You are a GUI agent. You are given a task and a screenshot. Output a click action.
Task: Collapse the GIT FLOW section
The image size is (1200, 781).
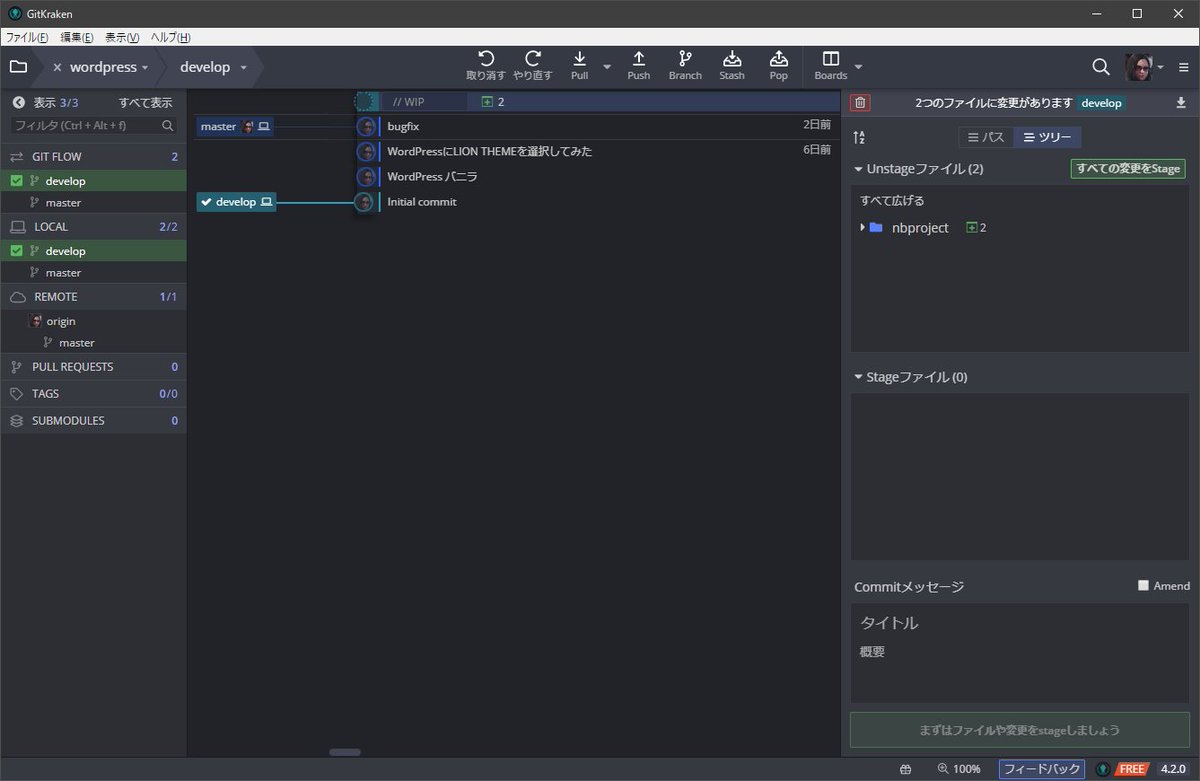[x=93, y=157]
